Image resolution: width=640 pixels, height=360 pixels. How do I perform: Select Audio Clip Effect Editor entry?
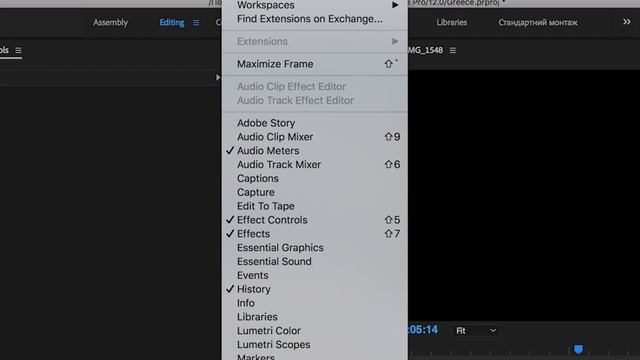[x=315, y=87]
